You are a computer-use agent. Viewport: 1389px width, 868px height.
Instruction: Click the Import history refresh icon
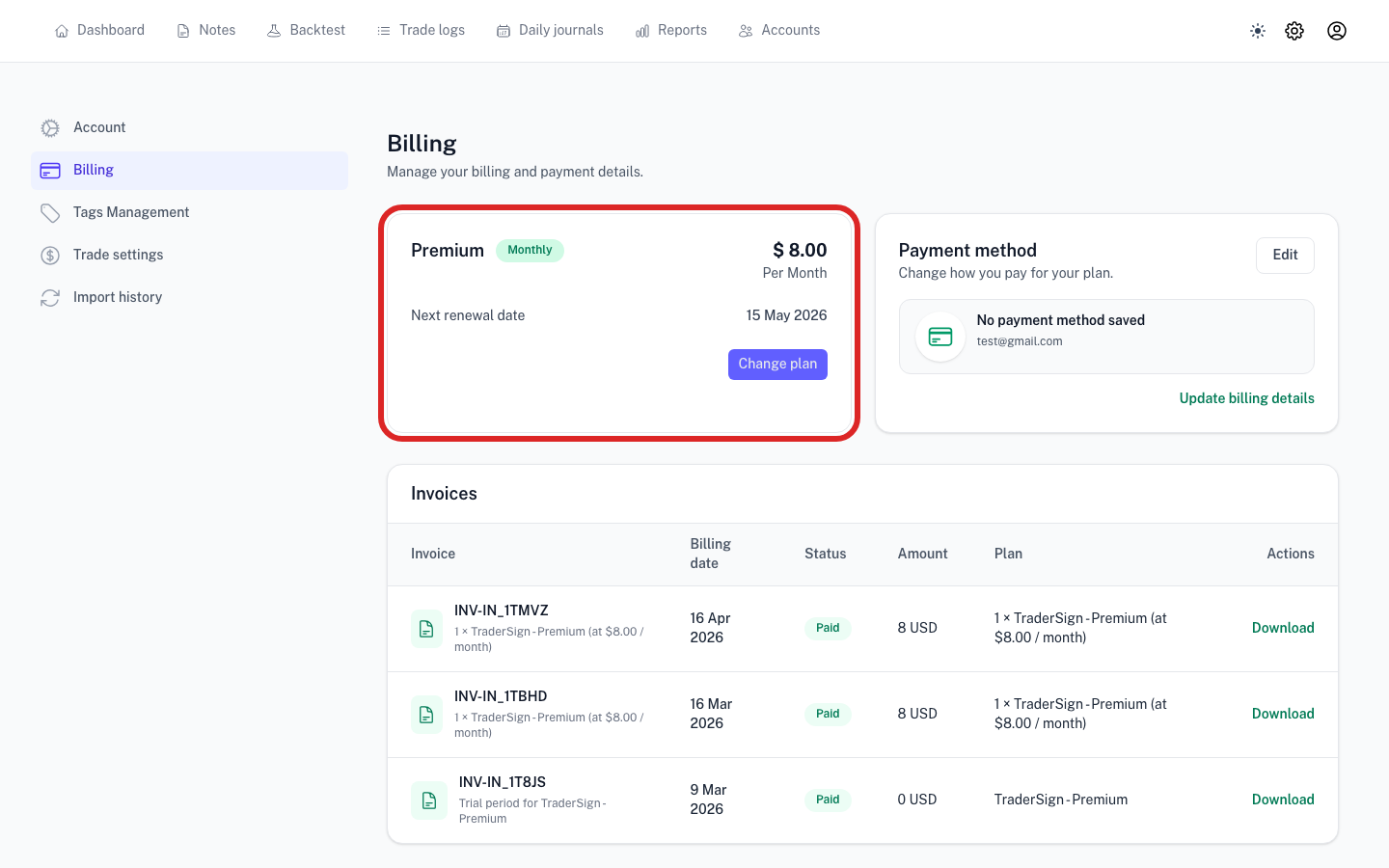click(50, 297)
